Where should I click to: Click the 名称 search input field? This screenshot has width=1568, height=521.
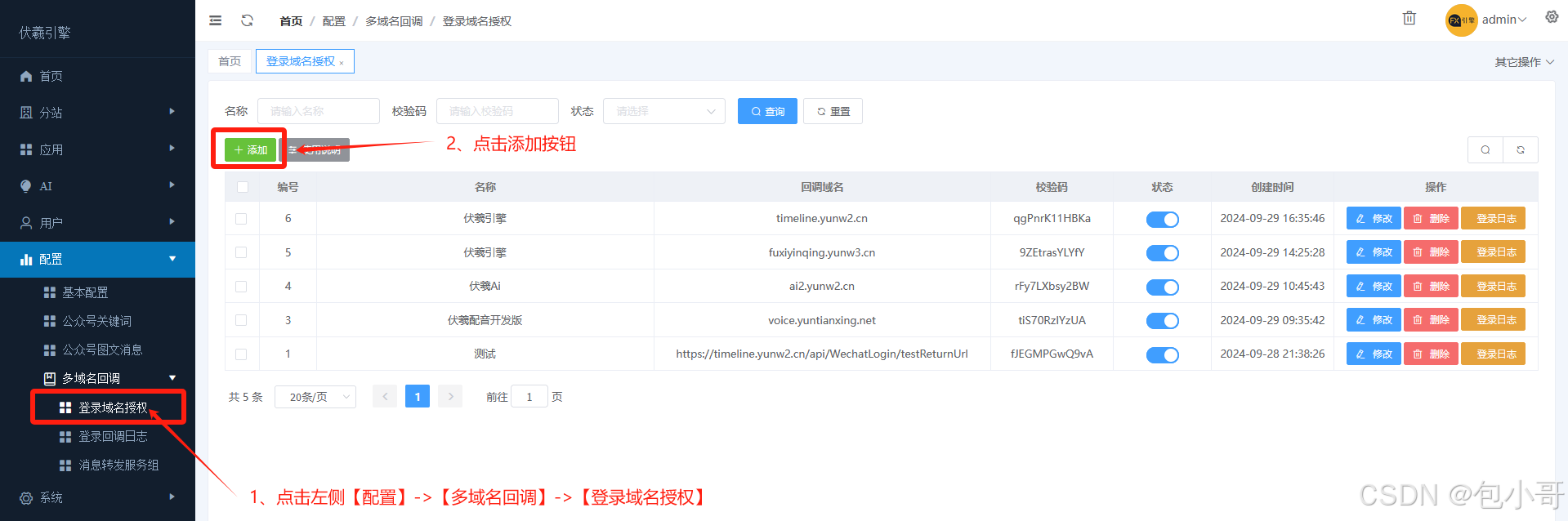coord(319,111)
